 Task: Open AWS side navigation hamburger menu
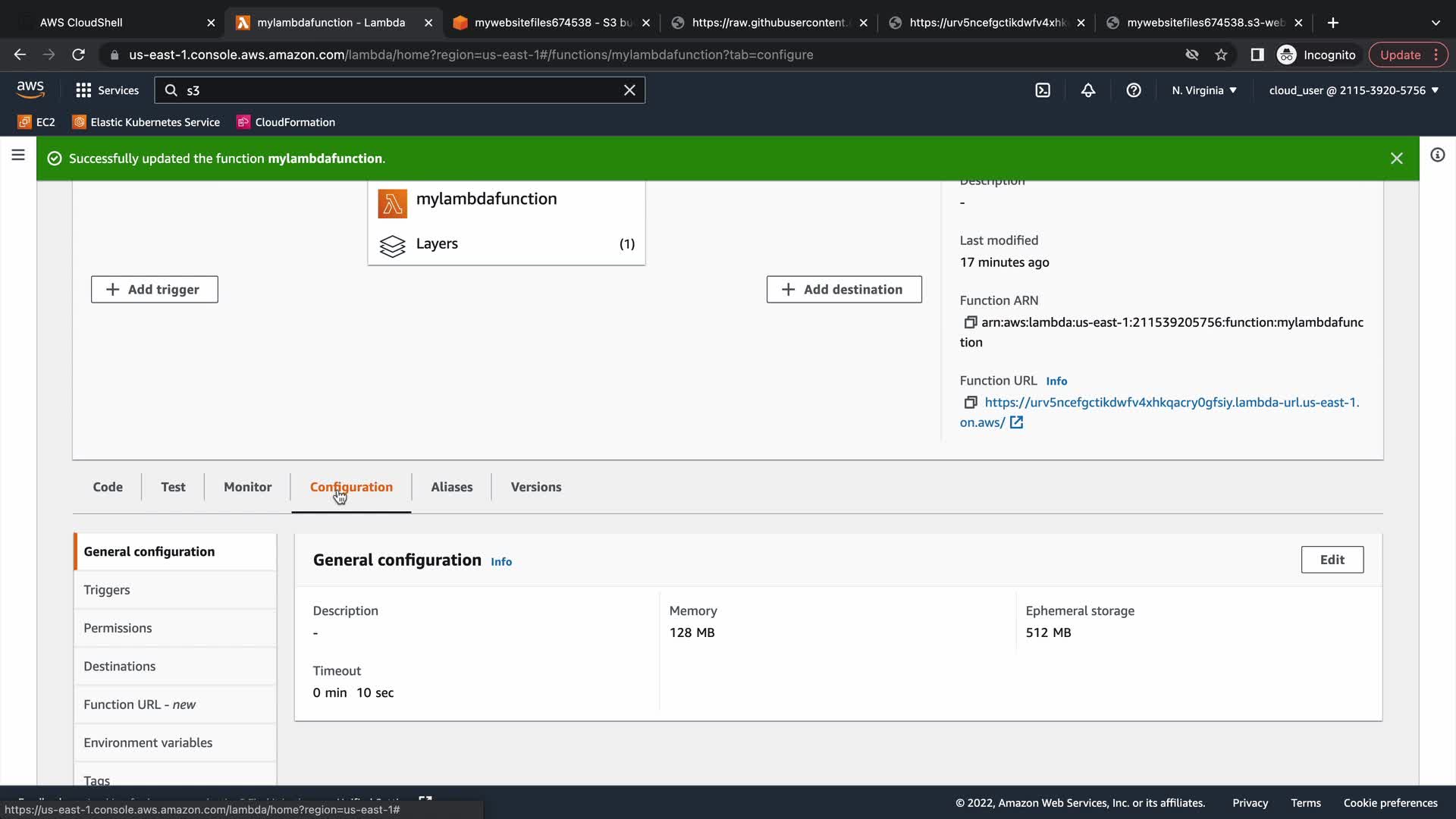(18, 155)
